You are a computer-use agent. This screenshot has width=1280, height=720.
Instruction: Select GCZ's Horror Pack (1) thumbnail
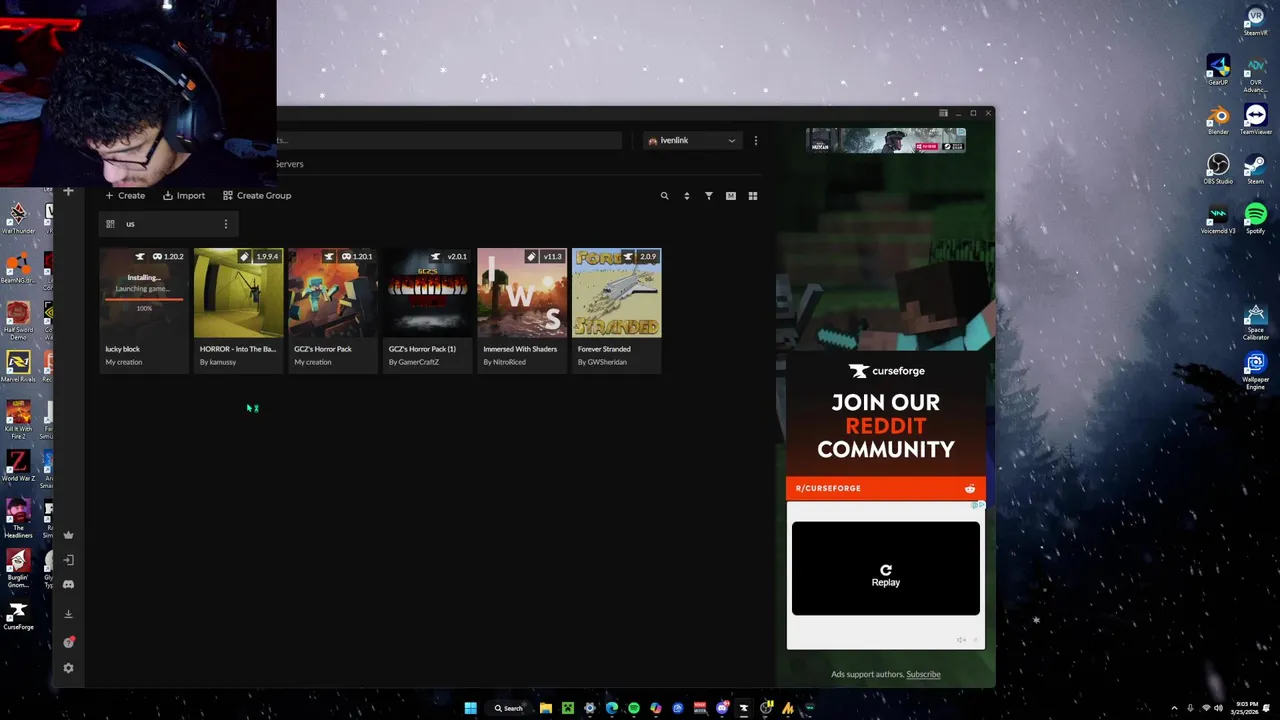click(428, 293)
